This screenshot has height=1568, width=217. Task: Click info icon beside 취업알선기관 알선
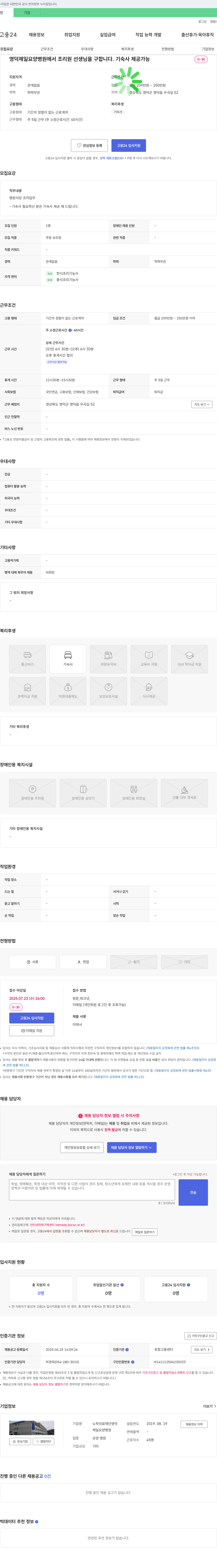(122, 1284)
